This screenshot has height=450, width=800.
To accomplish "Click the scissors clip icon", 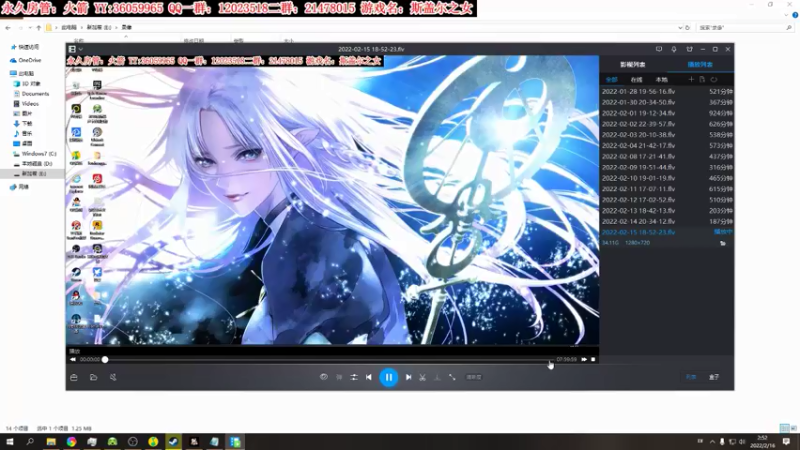I will click(422, 378).
